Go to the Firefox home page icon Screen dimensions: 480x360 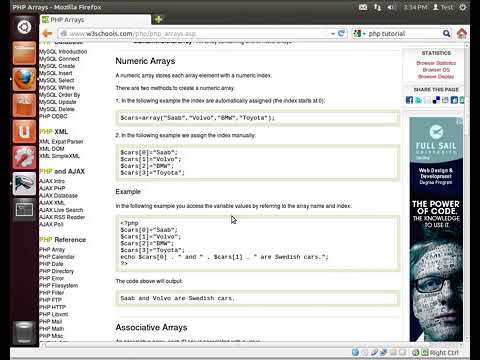462,33
